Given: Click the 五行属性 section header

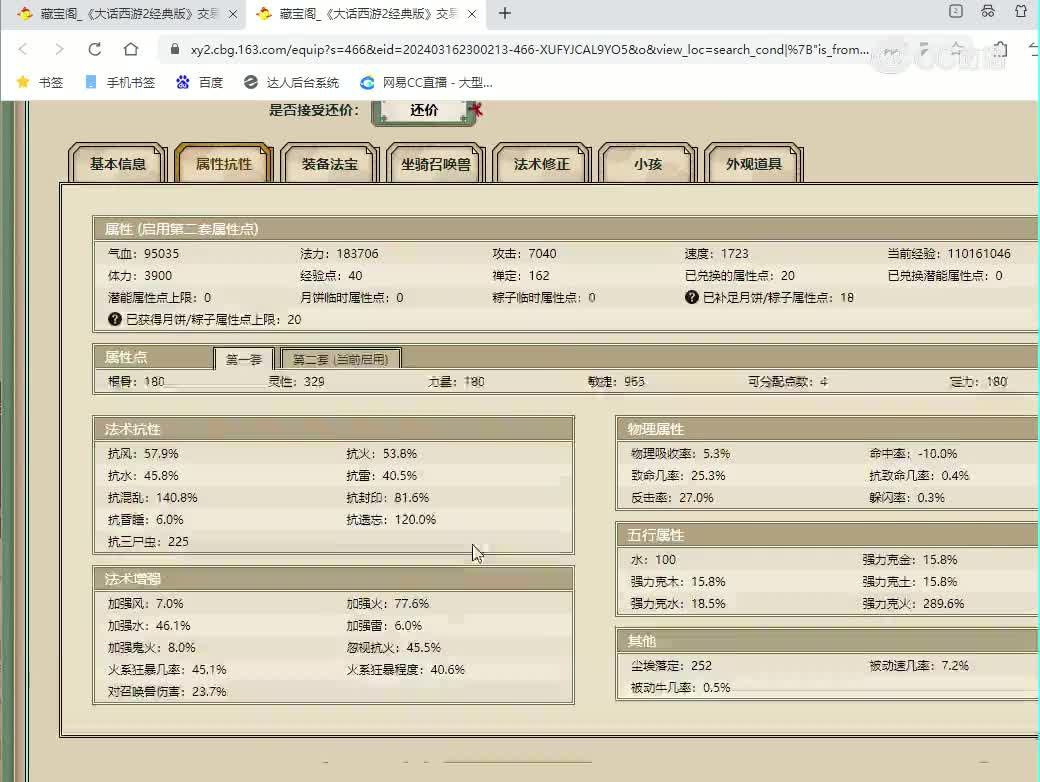Looking at the screenshot, I should click(827, 535).
